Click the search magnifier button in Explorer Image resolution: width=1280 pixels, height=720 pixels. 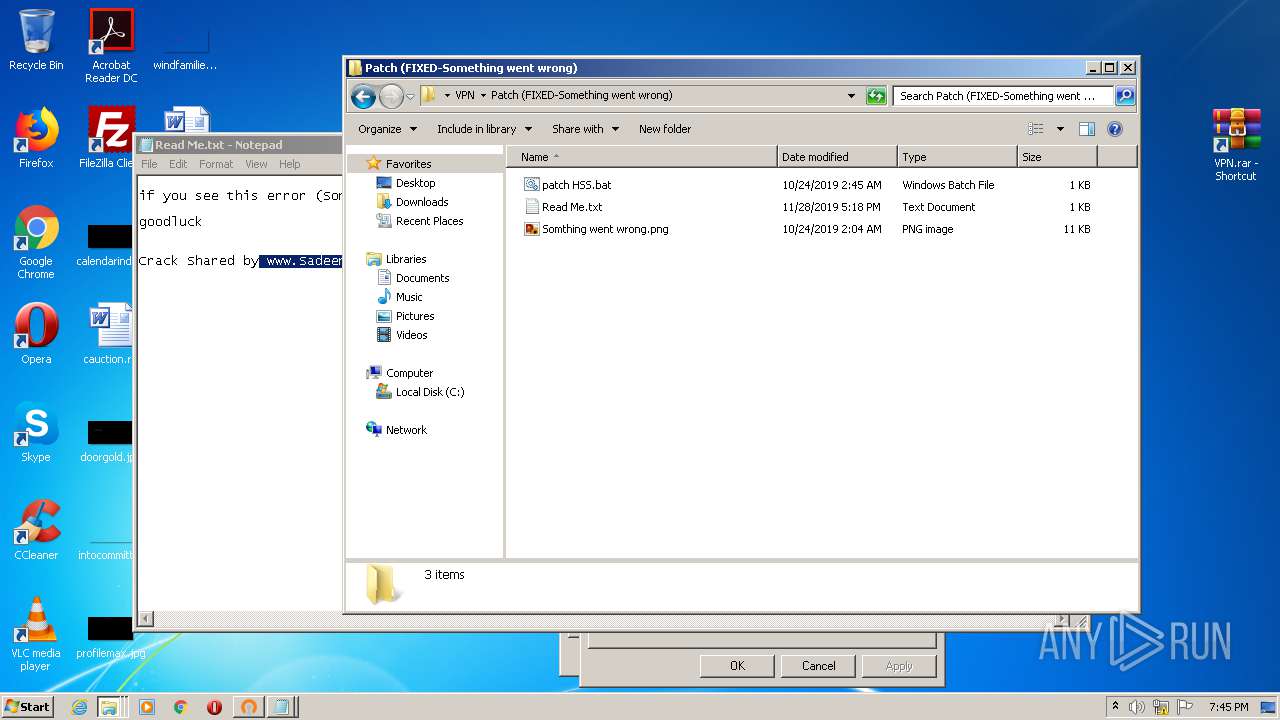(1125, 96)
